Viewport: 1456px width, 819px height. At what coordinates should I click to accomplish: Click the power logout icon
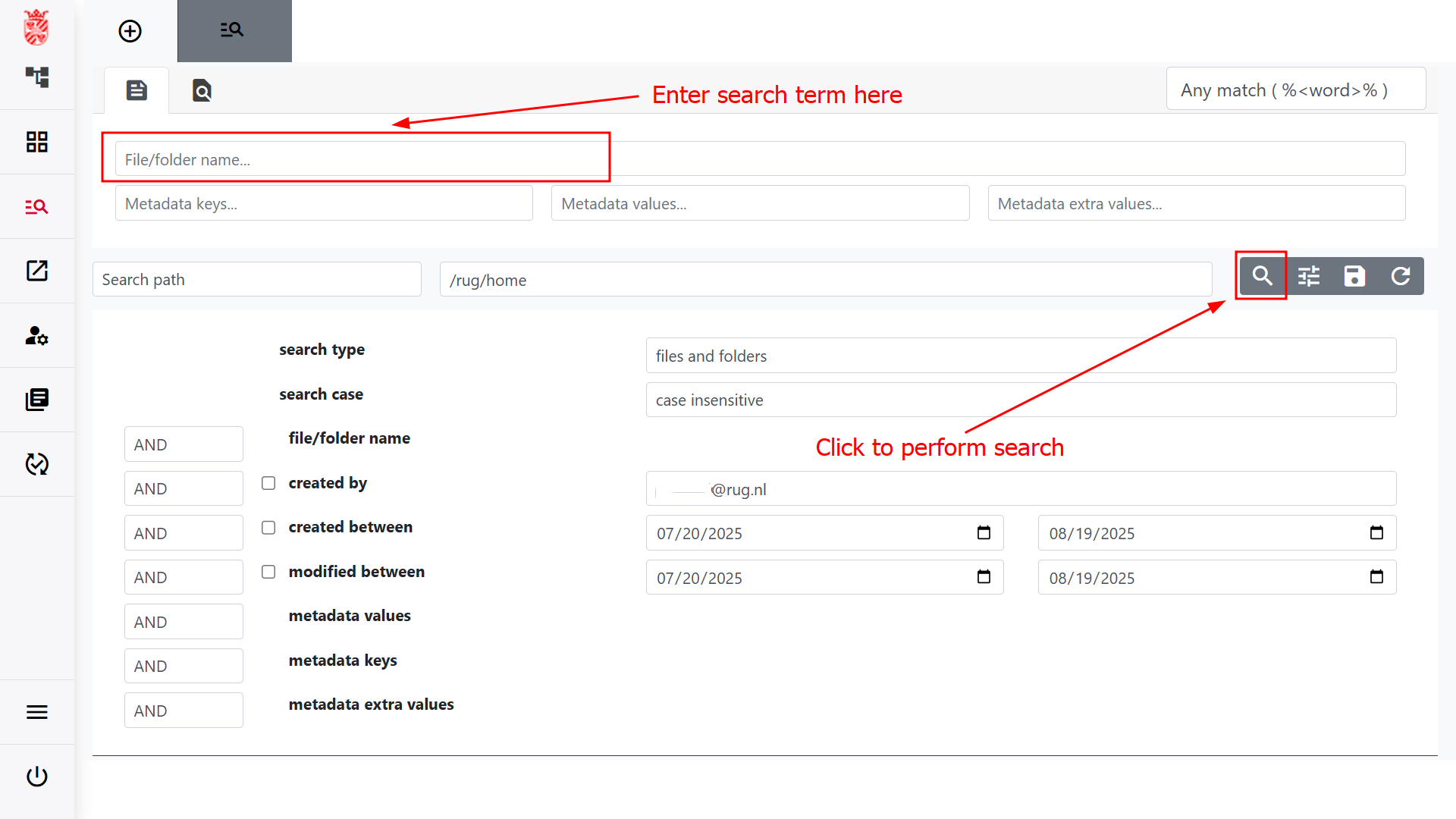coord(37,777)
